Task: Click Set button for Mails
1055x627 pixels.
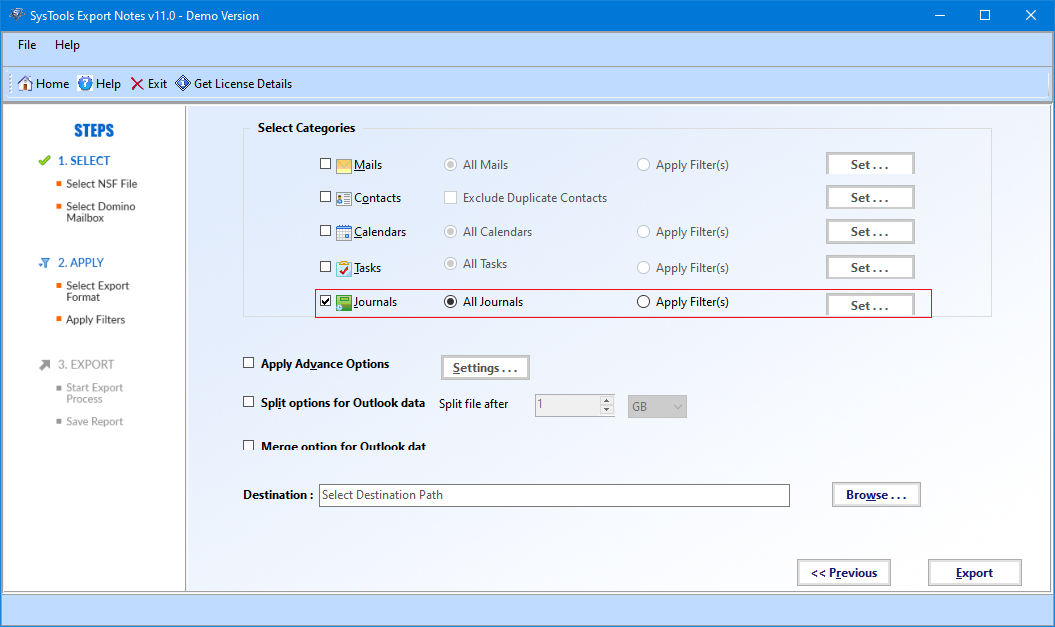Action: point(870,164)
